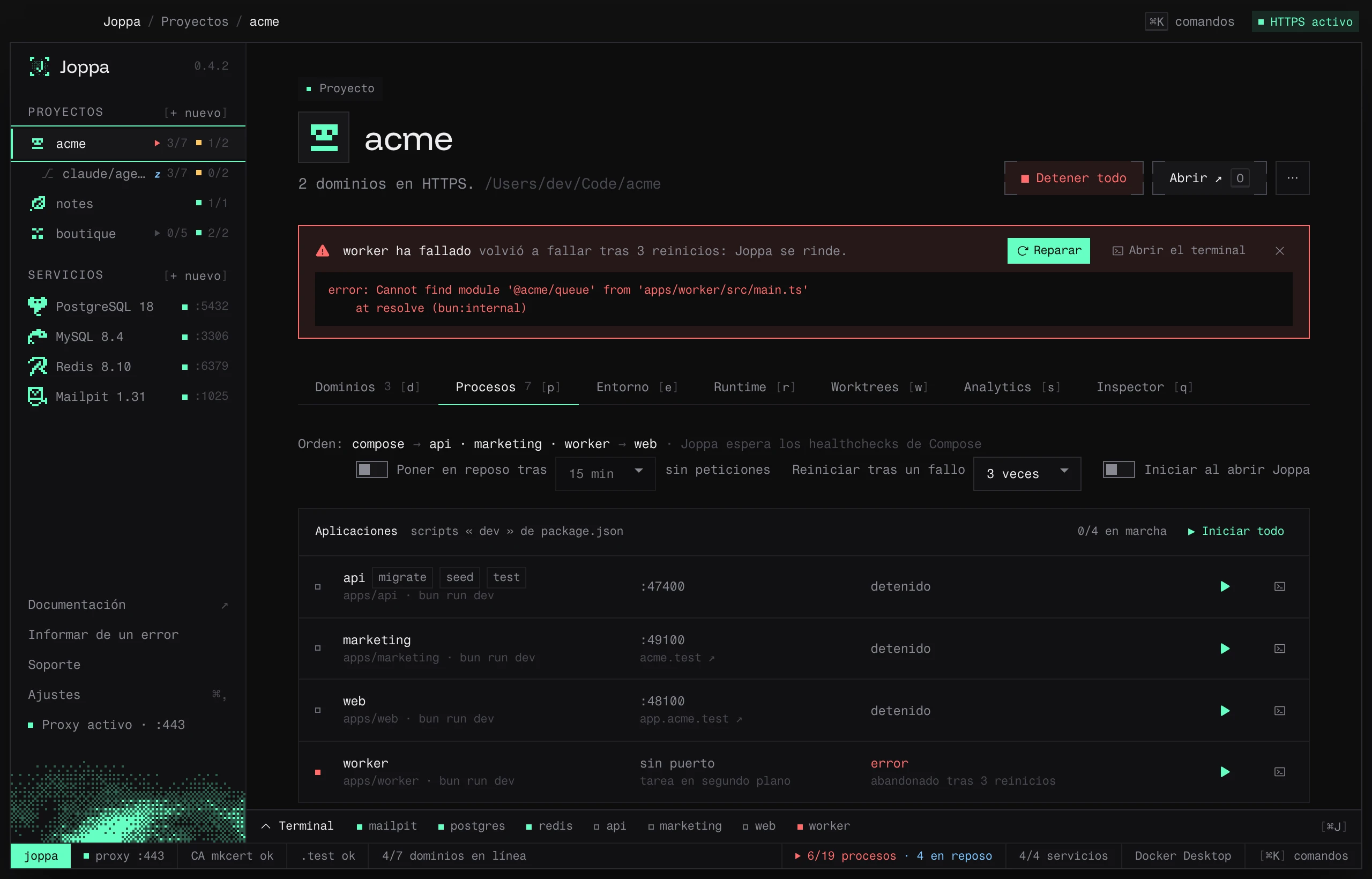Restart the worker process with play icon
This screenshot has width=1372, height=879.
[1224, 772]
